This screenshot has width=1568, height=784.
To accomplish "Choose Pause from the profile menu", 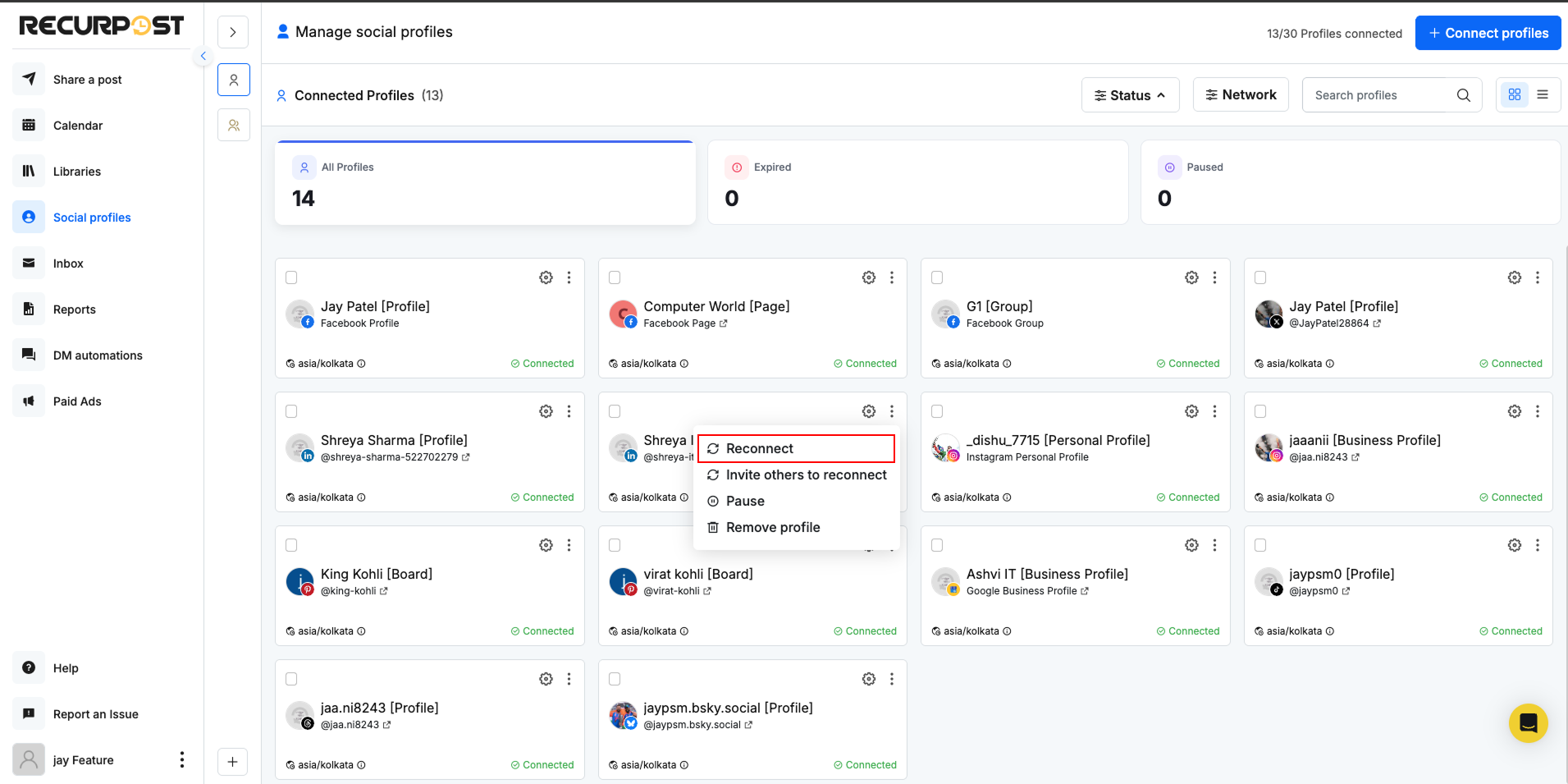I will [796, 501].
